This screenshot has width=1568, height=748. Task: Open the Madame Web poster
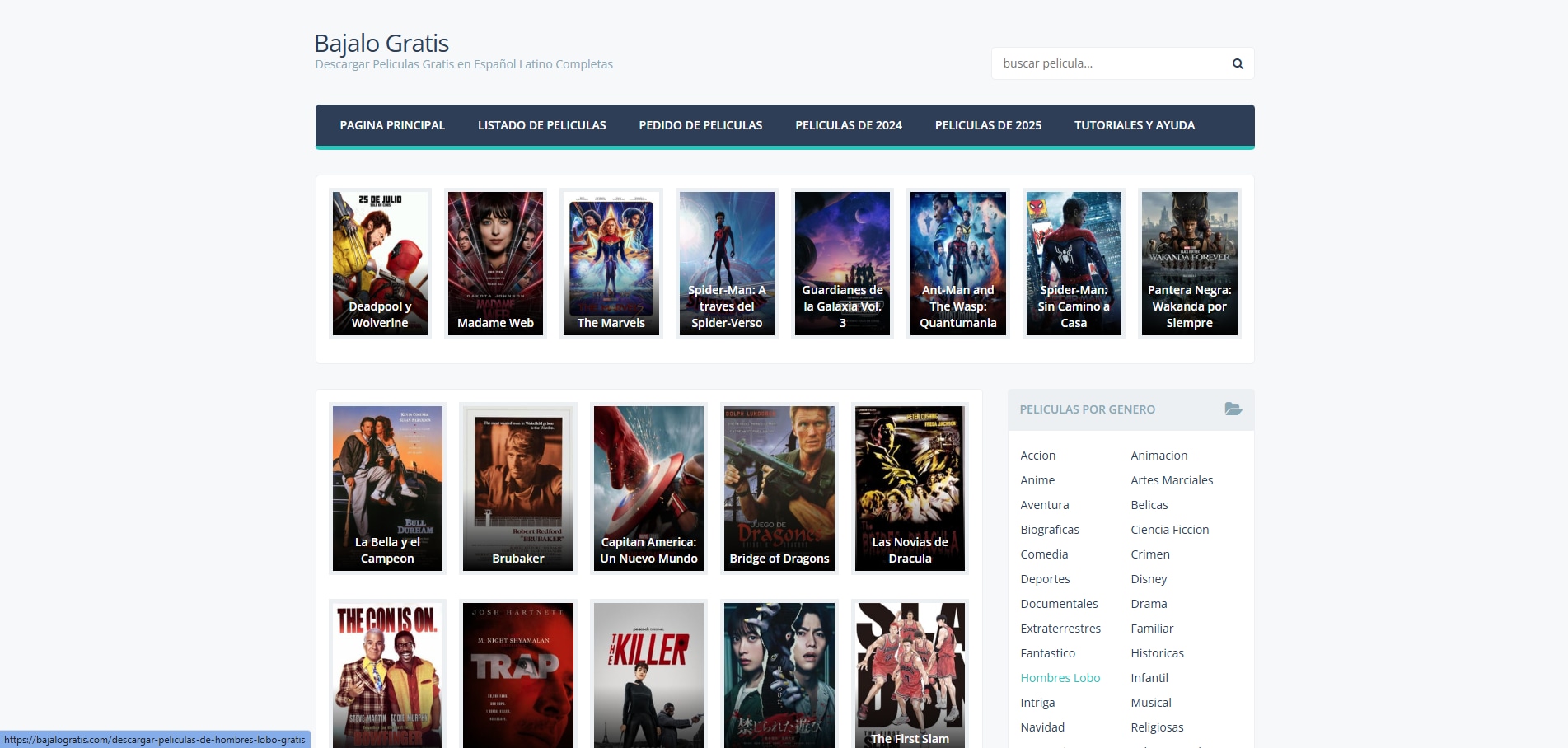tap(495, 264)
